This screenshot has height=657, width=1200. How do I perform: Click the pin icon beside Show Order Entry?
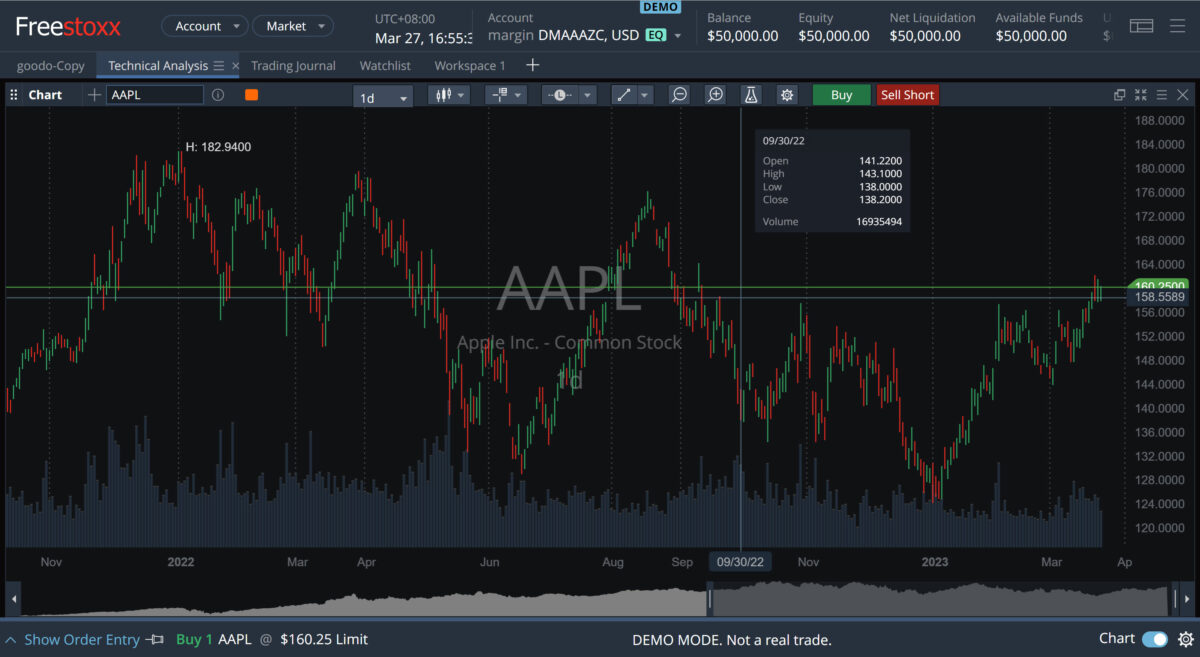pyautogui.click(x=154, y=639)
